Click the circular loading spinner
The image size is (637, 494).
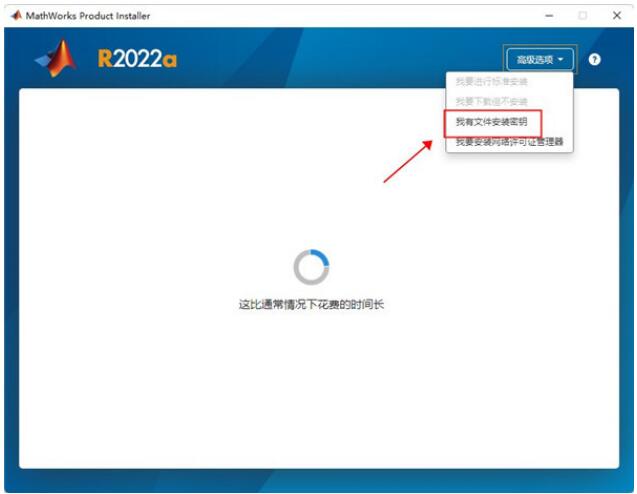tap(311, 267)
